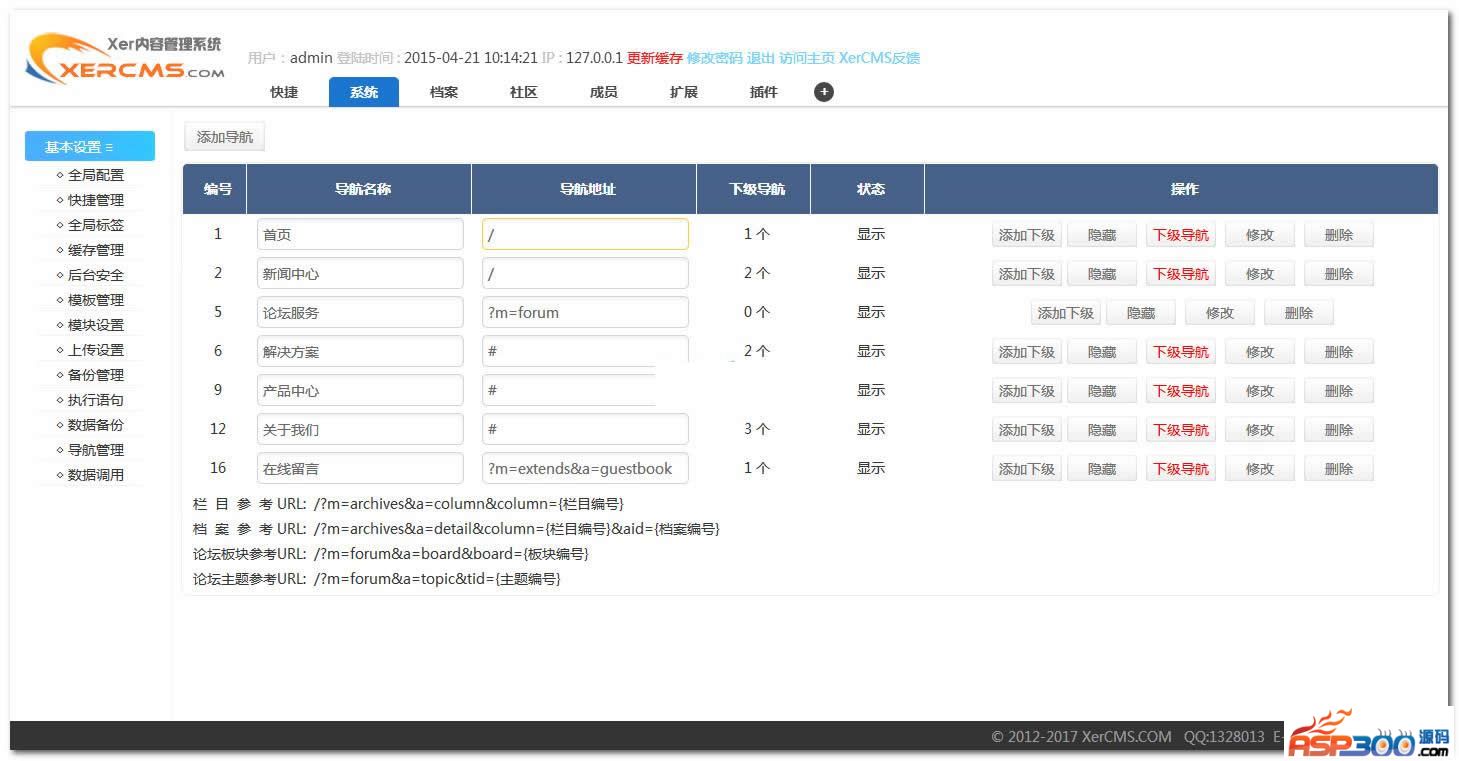Click 修改 for the 产品中心 row

1259,391
